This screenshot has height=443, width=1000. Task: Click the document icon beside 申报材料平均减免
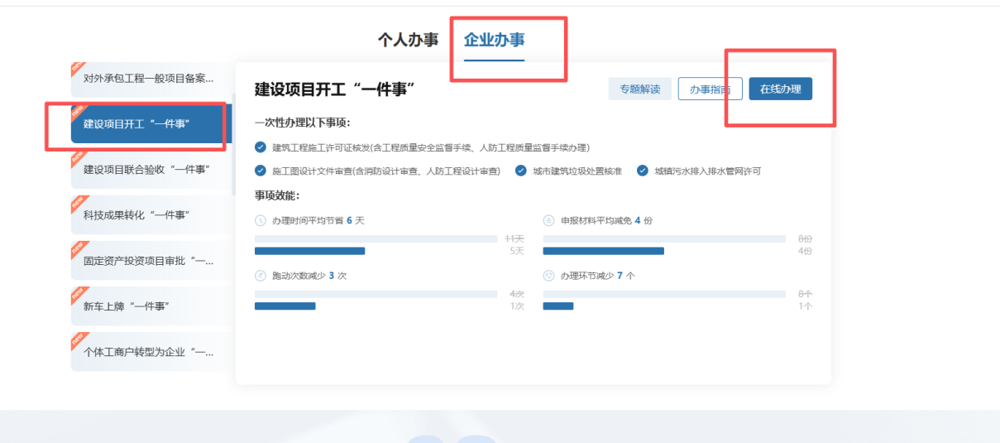pyautogui.click(x=548, y=221)
